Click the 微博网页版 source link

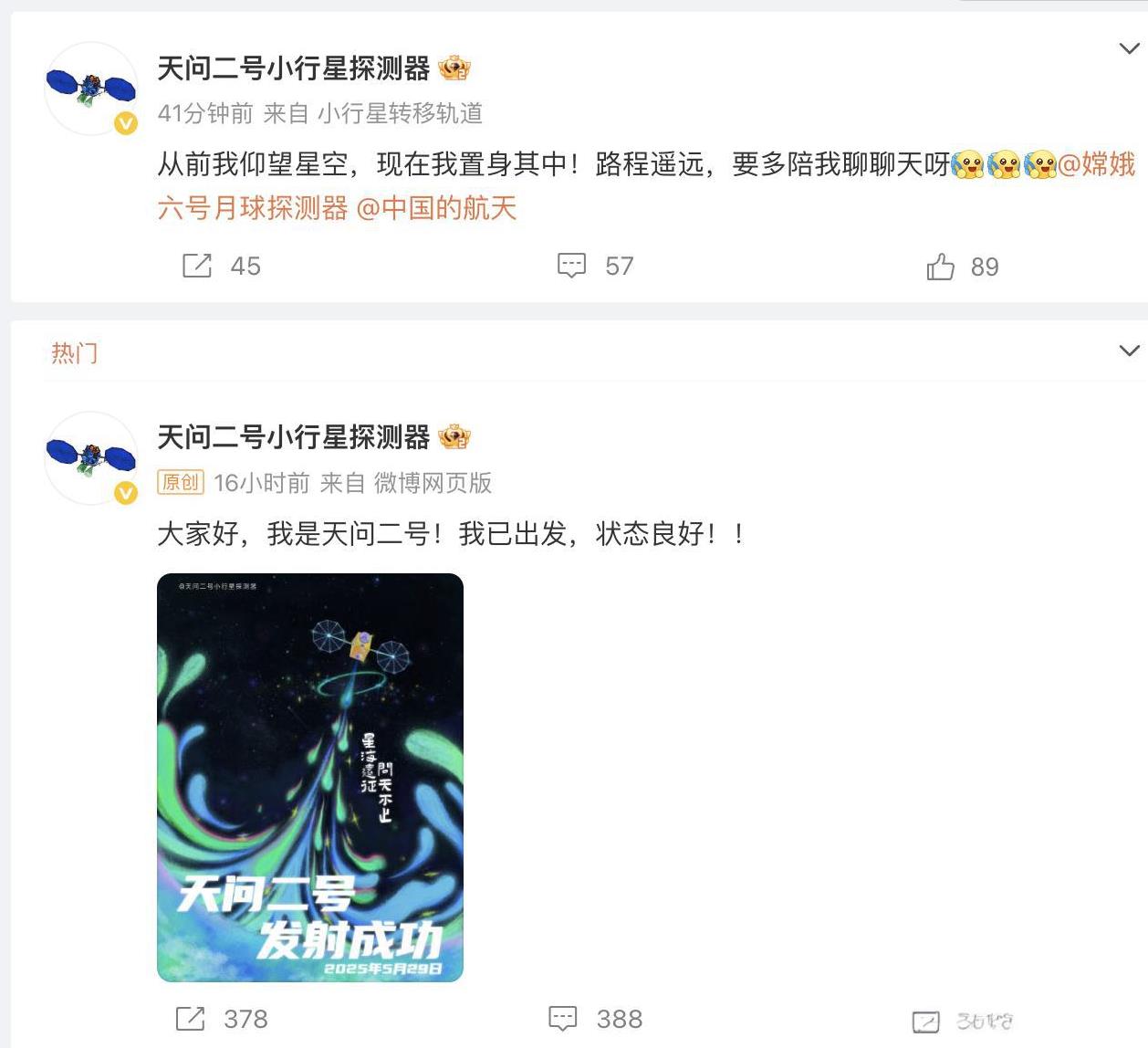pos(433,483)
